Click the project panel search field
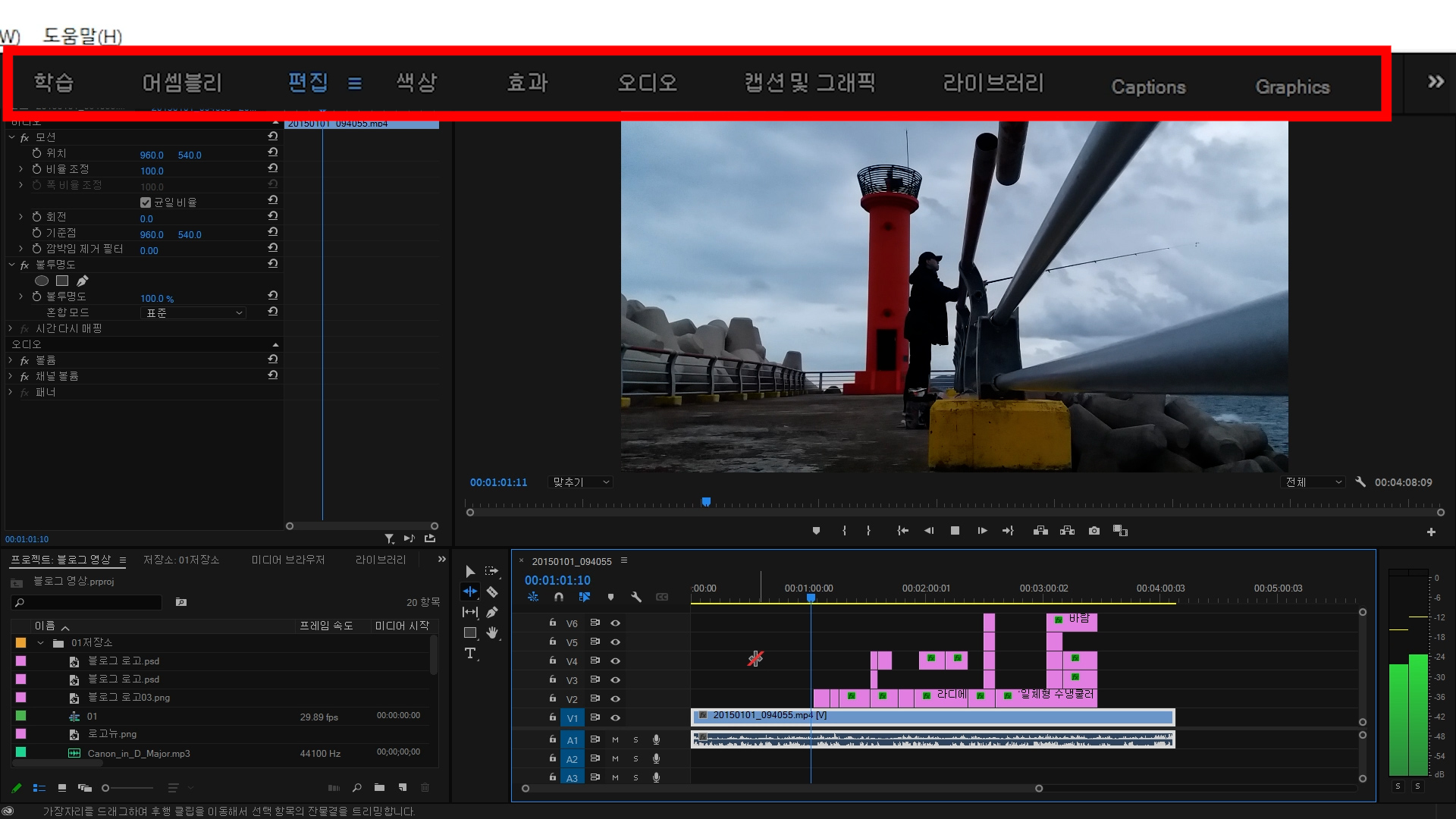 [87, 602]
